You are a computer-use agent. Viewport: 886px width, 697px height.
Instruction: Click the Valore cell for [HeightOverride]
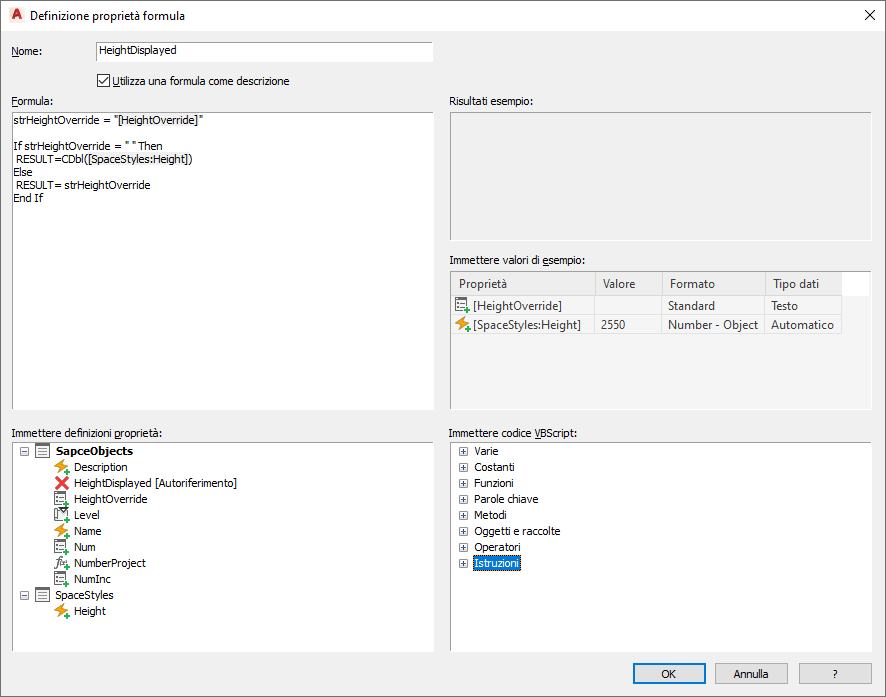(x=628, y=306)
